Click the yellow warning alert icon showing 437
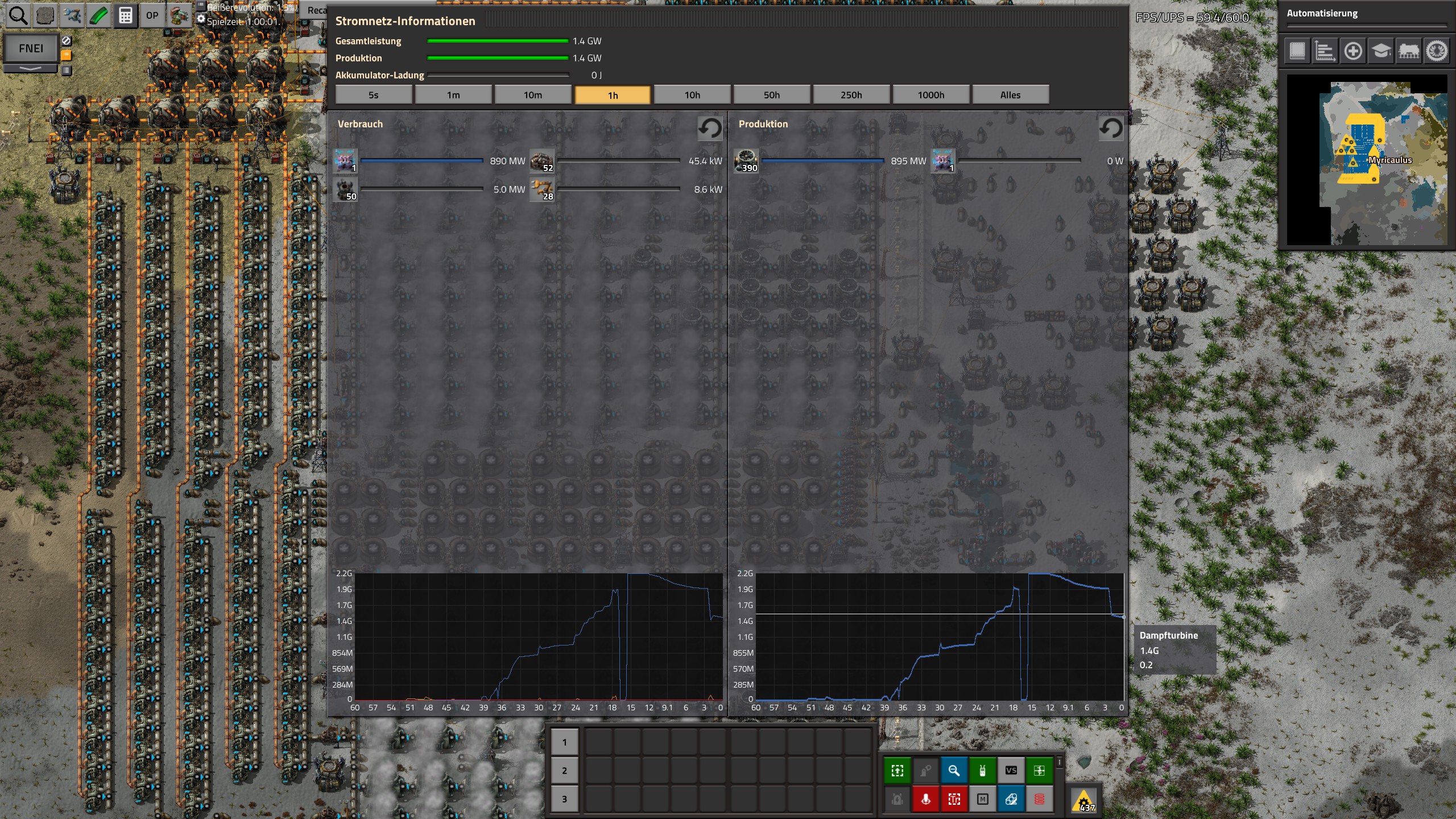 [1083, 800]
